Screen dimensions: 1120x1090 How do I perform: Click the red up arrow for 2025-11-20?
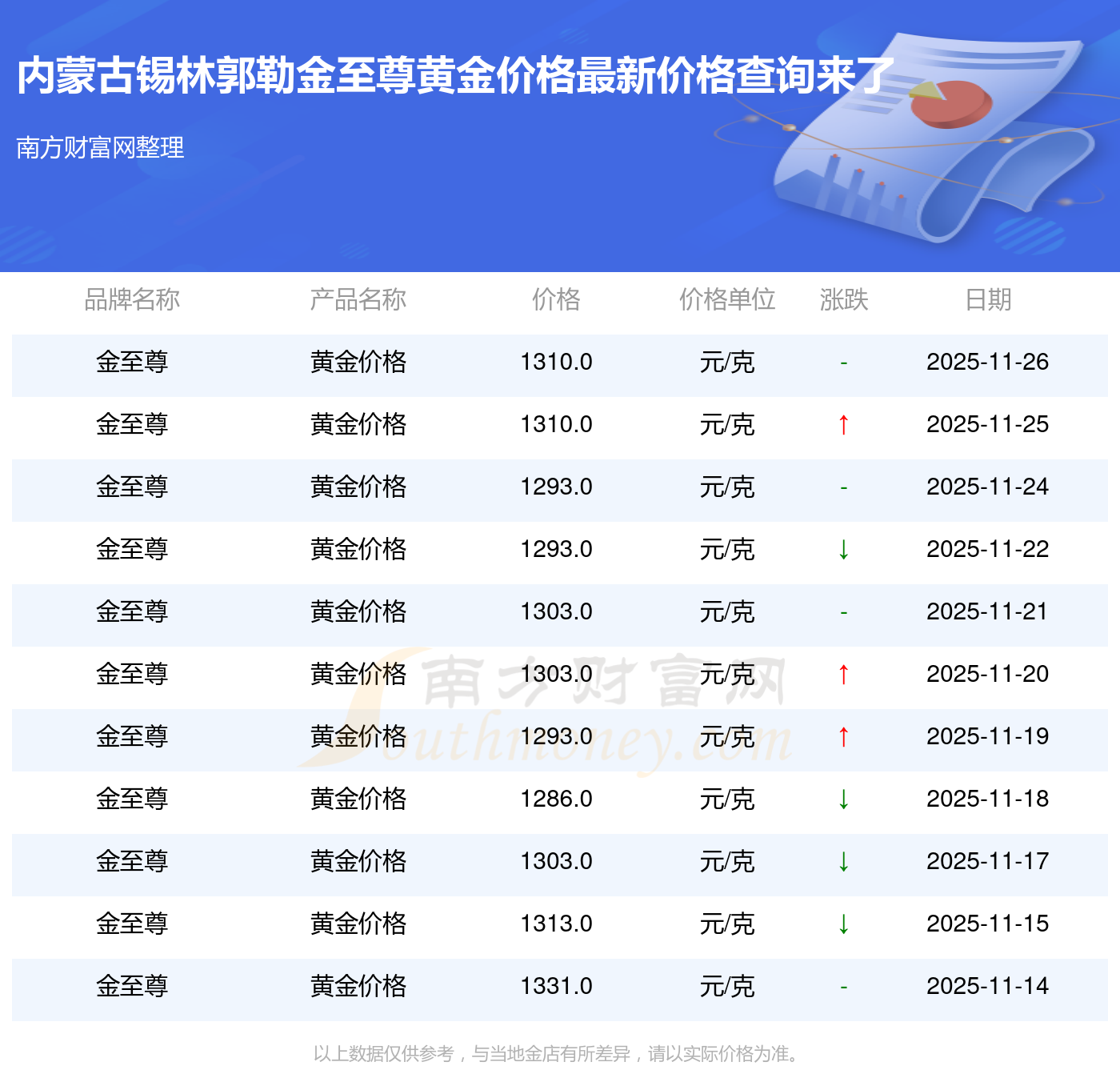click(843, 675)
